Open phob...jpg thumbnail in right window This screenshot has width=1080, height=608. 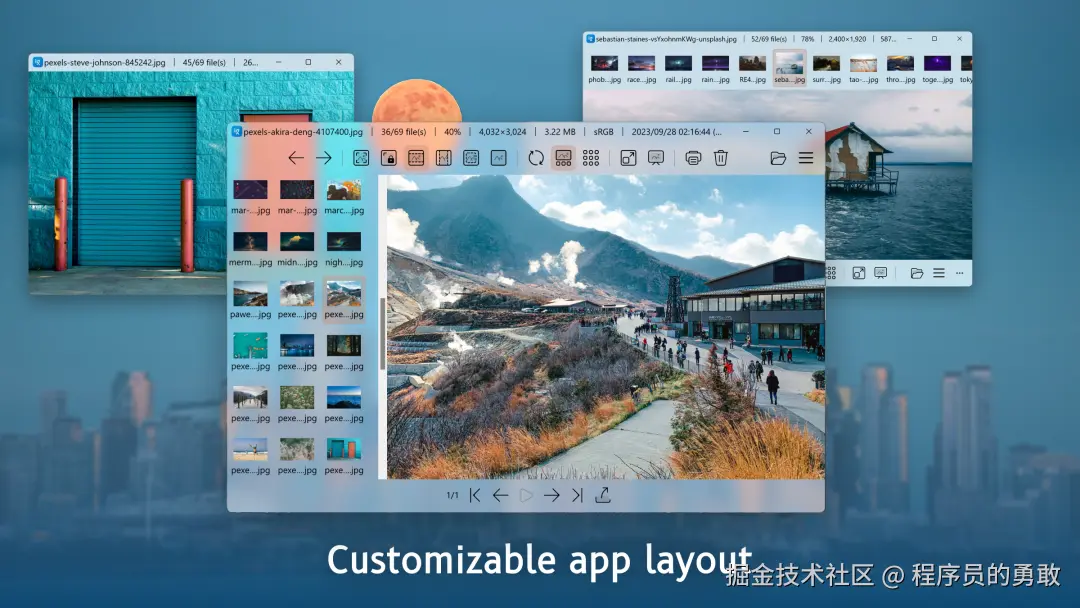tap(604, 68)
